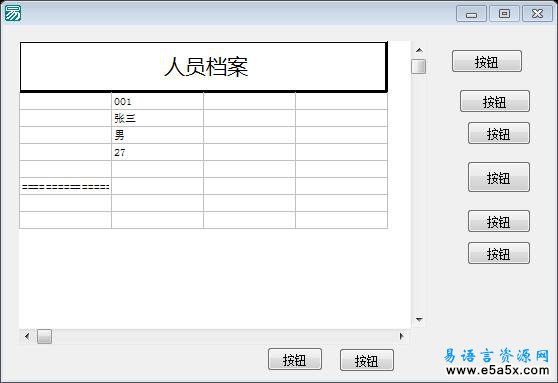Click the horizontal scrollbar's left arrow
The height and width of the screenshot is (383, 558).
click(27, 336)
